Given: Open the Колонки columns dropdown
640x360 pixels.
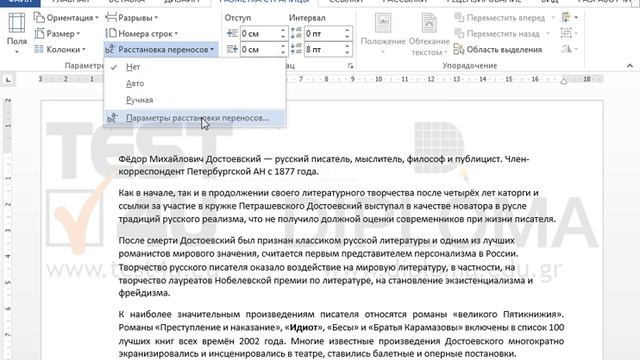Looking at the screenshot, I should (60, 49).
